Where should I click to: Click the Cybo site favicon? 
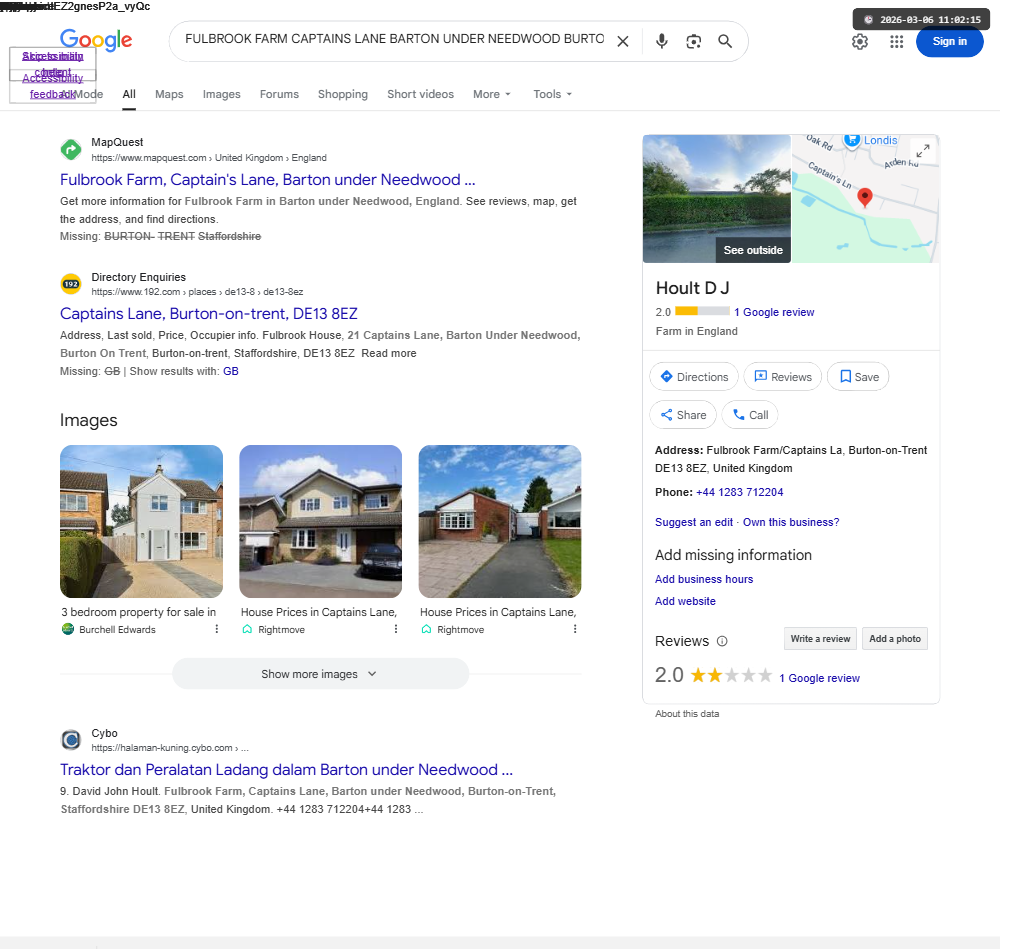click(x=71, y=740)
